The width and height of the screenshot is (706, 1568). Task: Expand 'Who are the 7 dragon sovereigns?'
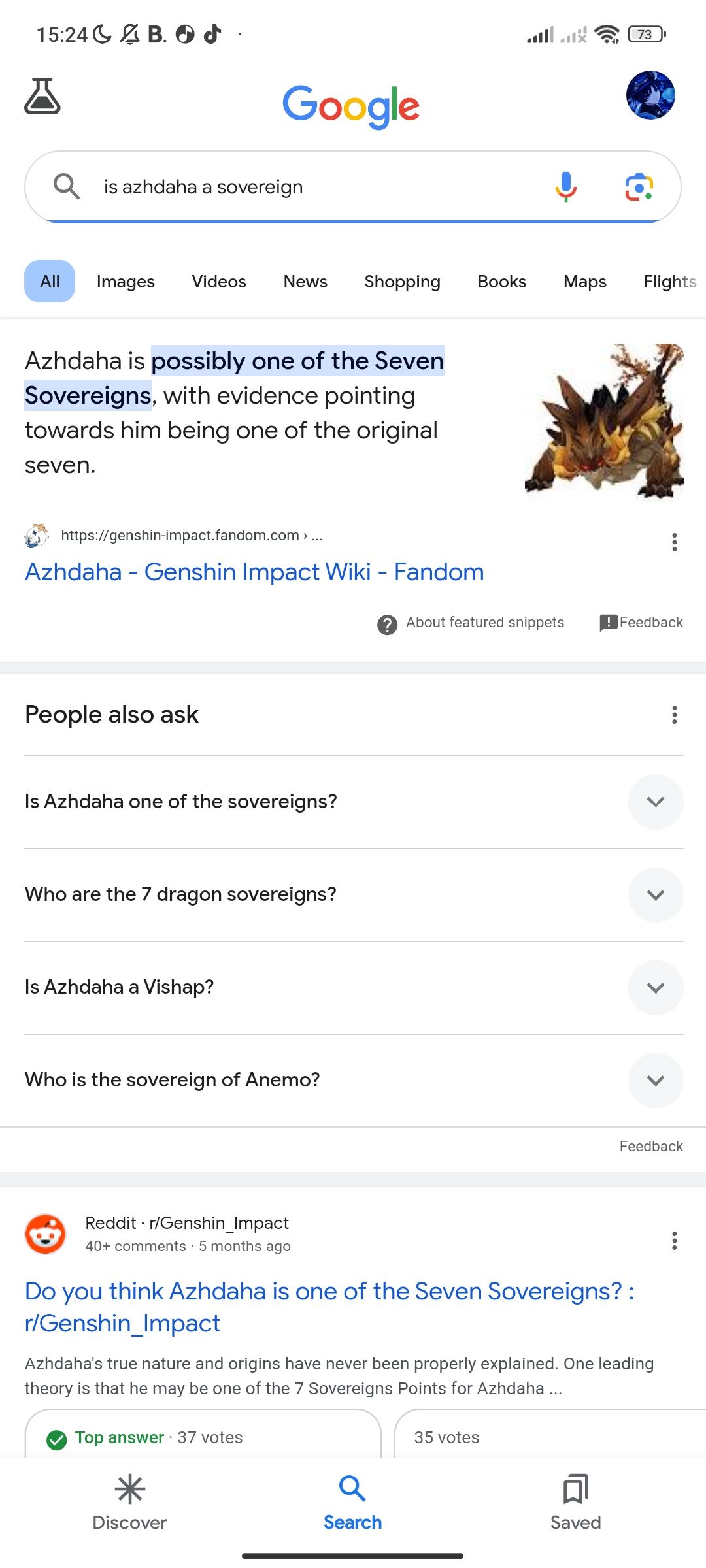point(656,894)
